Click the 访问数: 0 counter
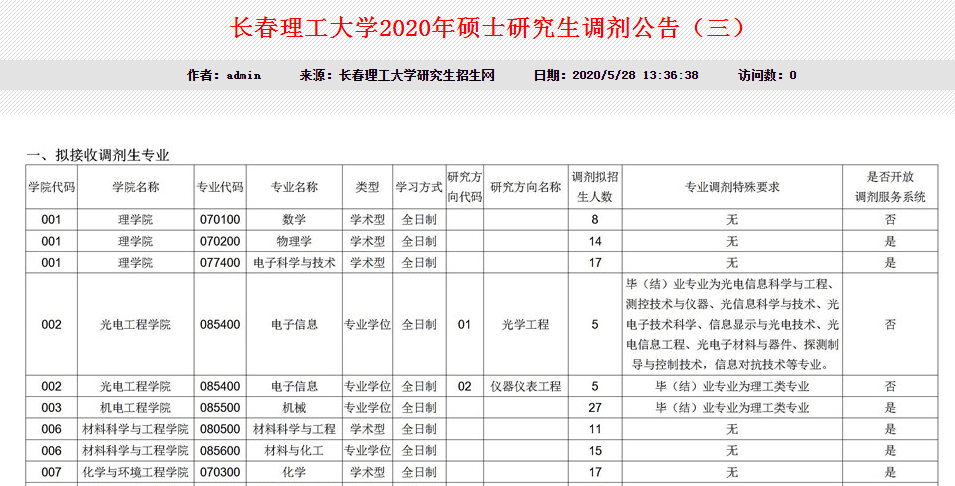The image size is (955, 486). pyautogui.click(x=767, y=76)
